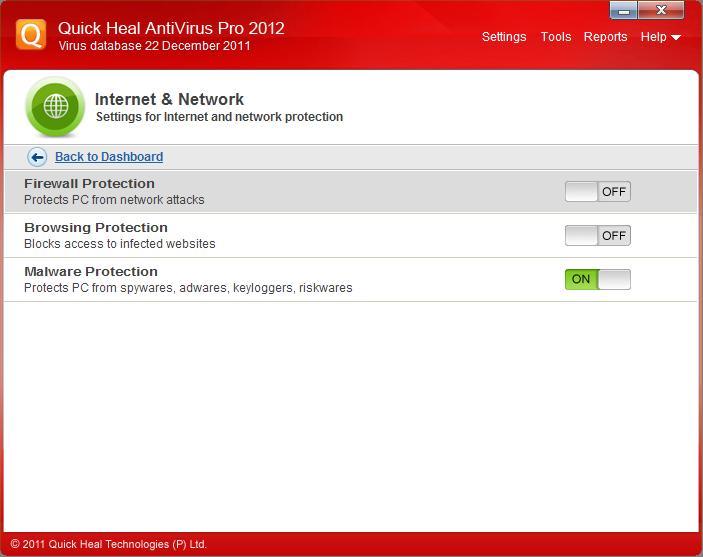Follow the Back to Dashboard link
The height and width of the screenshot is (557, 703).
coord(109,157)
